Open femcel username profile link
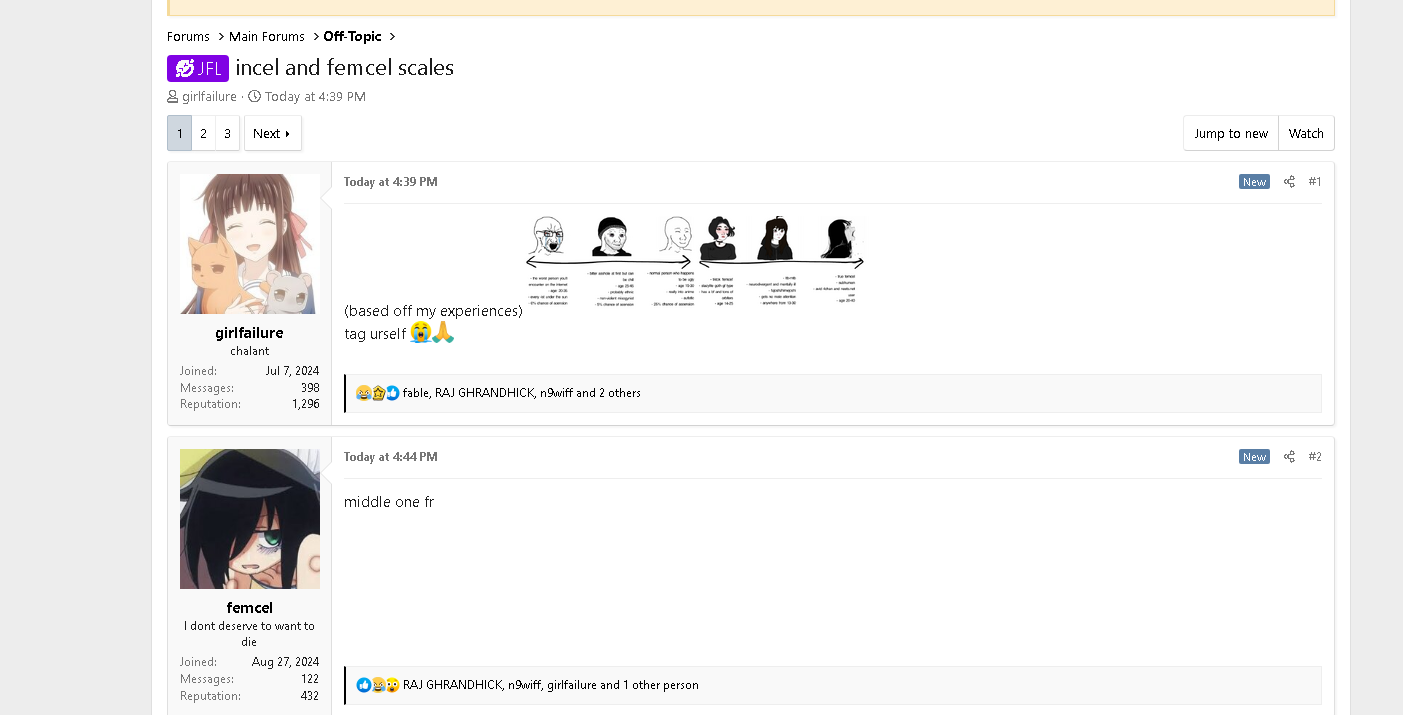1403x715 pixels. (250, 608)
